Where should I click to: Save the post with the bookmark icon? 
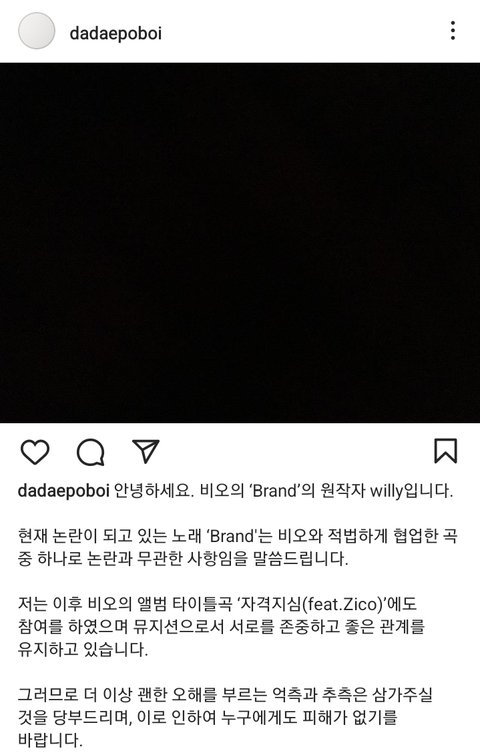tap(445, 451)
